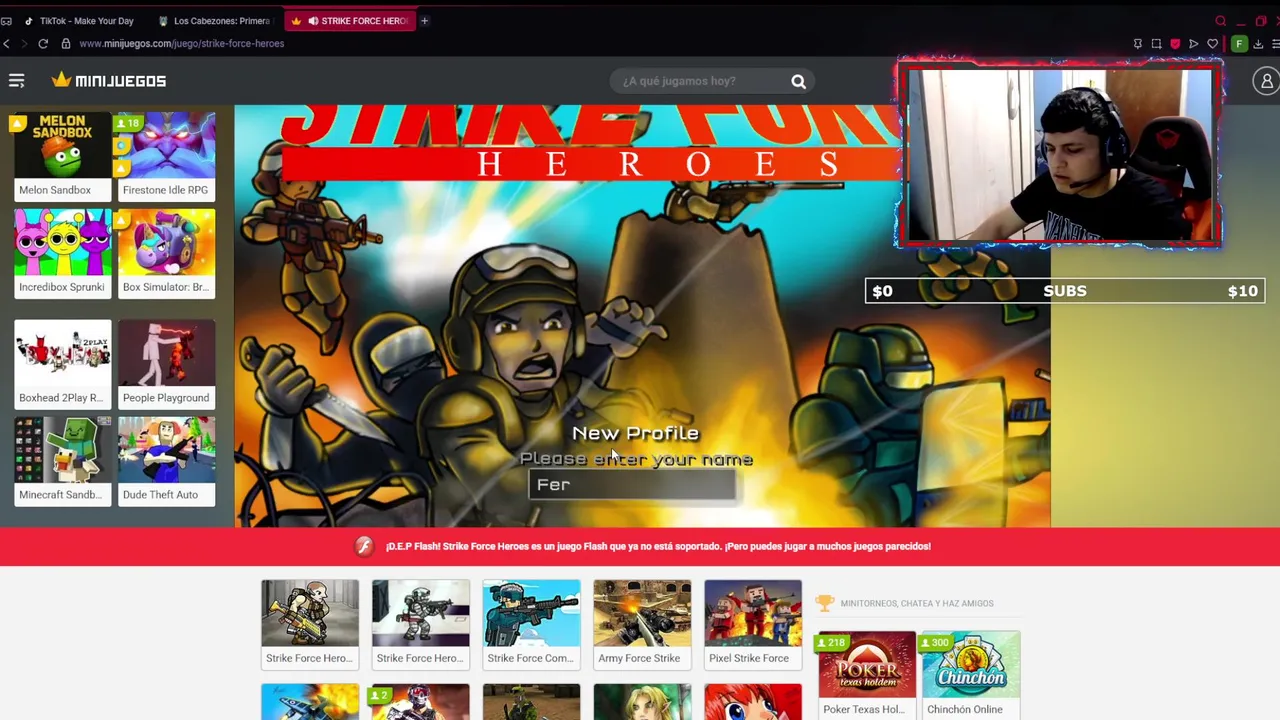This screenshot has height=720, width=1280.
Task: Click the browser tab search magnifier
Action: coord(1221,20)
